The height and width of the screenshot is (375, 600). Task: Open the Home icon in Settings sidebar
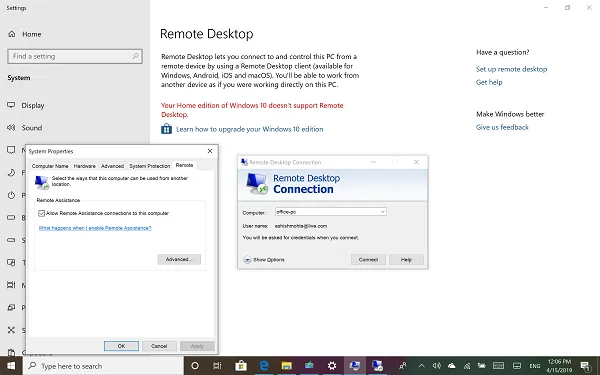[x=12, y=34]
